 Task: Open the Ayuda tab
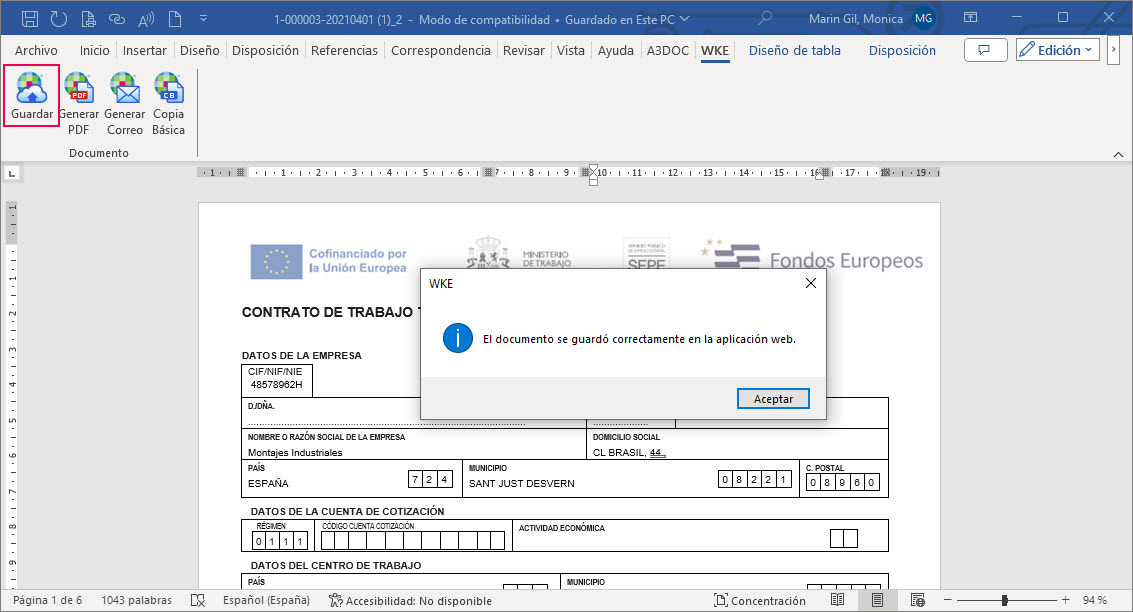[x=616, y=51]
